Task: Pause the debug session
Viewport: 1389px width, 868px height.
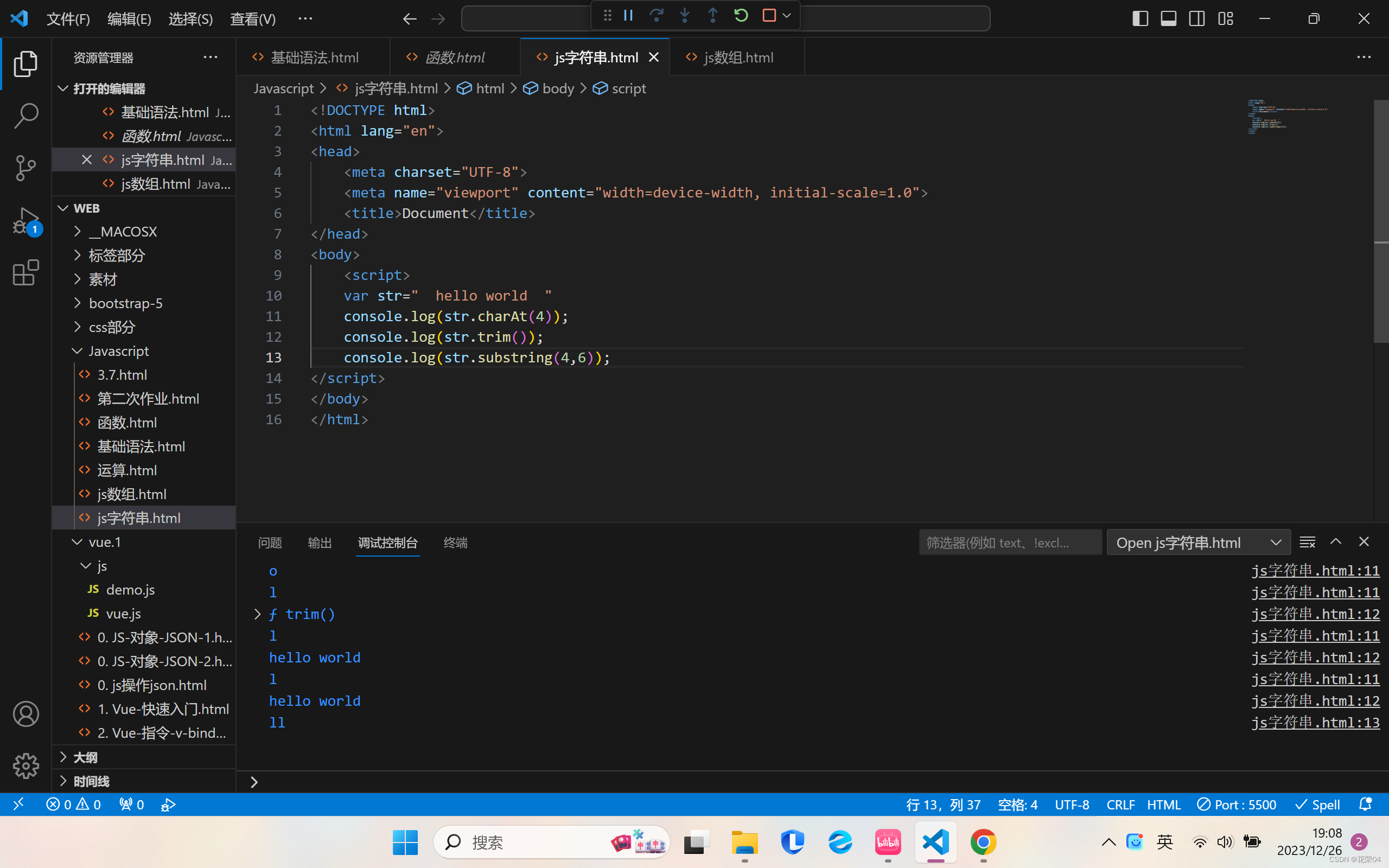Action: click(628, 16)
